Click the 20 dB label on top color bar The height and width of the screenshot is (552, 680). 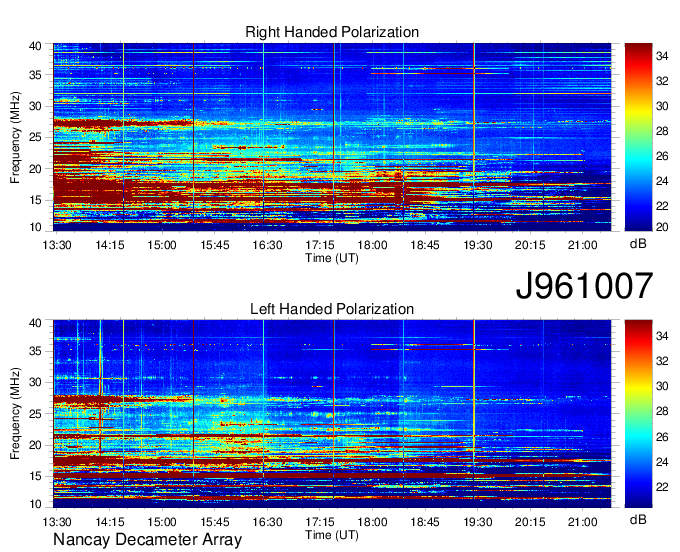(662, 227)
